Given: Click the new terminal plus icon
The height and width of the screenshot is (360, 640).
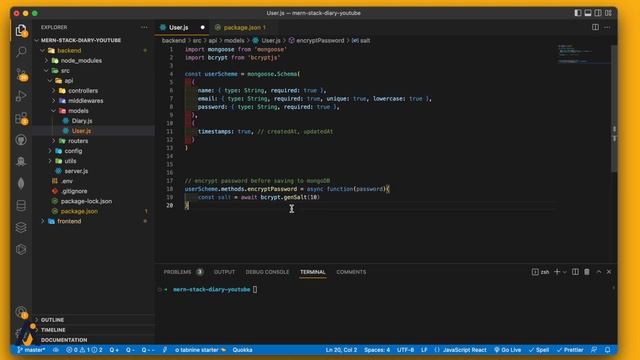Looking at the screenshot, I should (557, 272).
